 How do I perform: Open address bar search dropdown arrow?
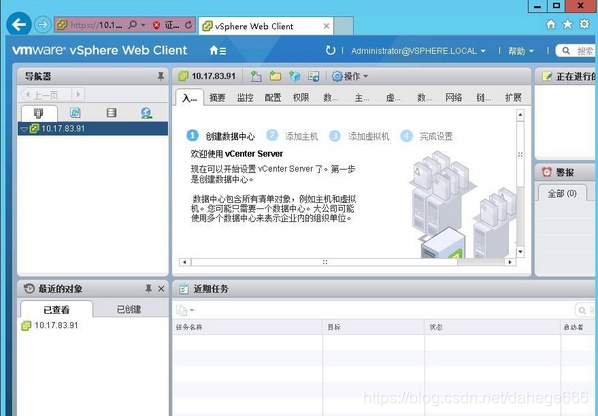click(143, 25)
